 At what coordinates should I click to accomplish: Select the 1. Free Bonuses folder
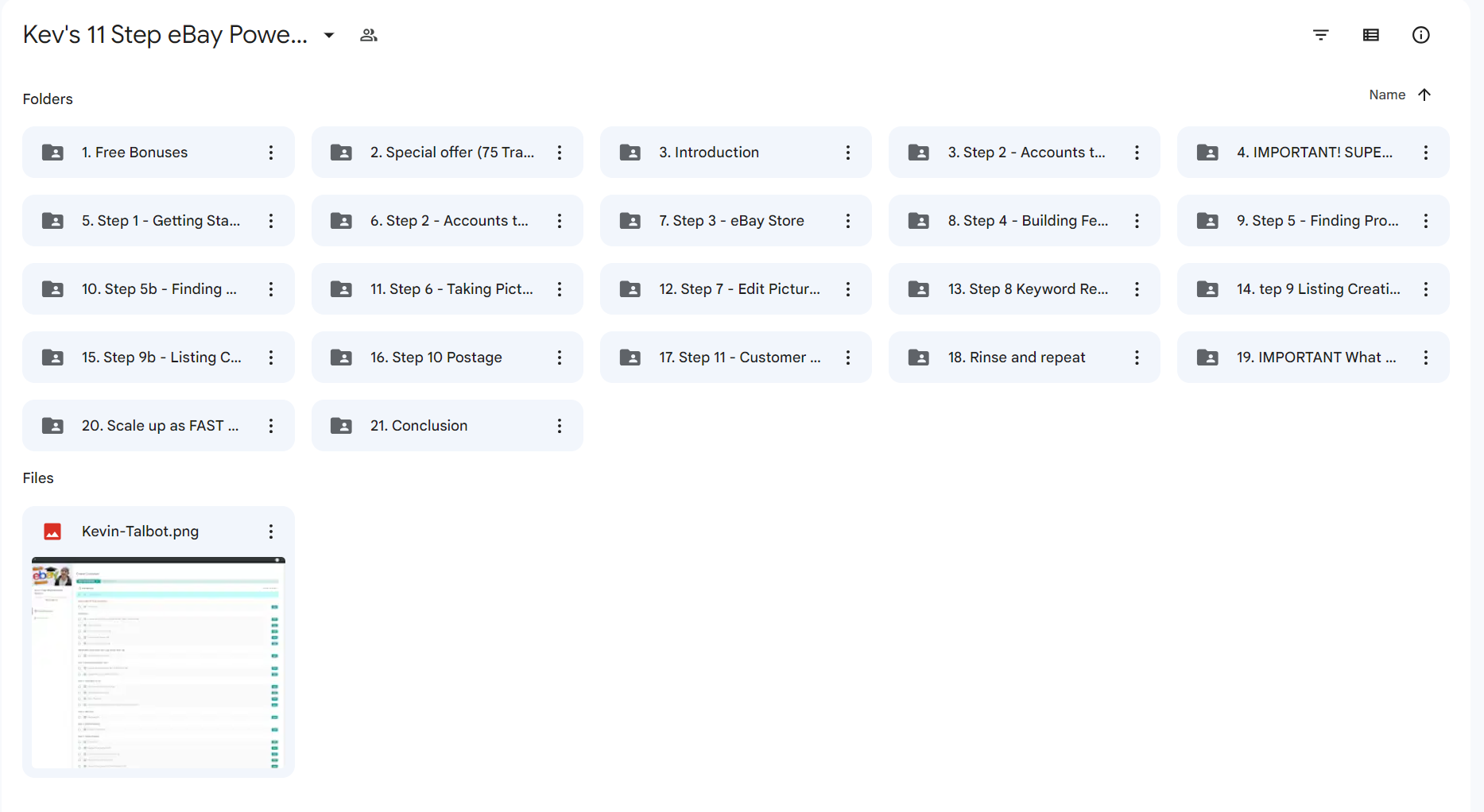tap(158, 153)
